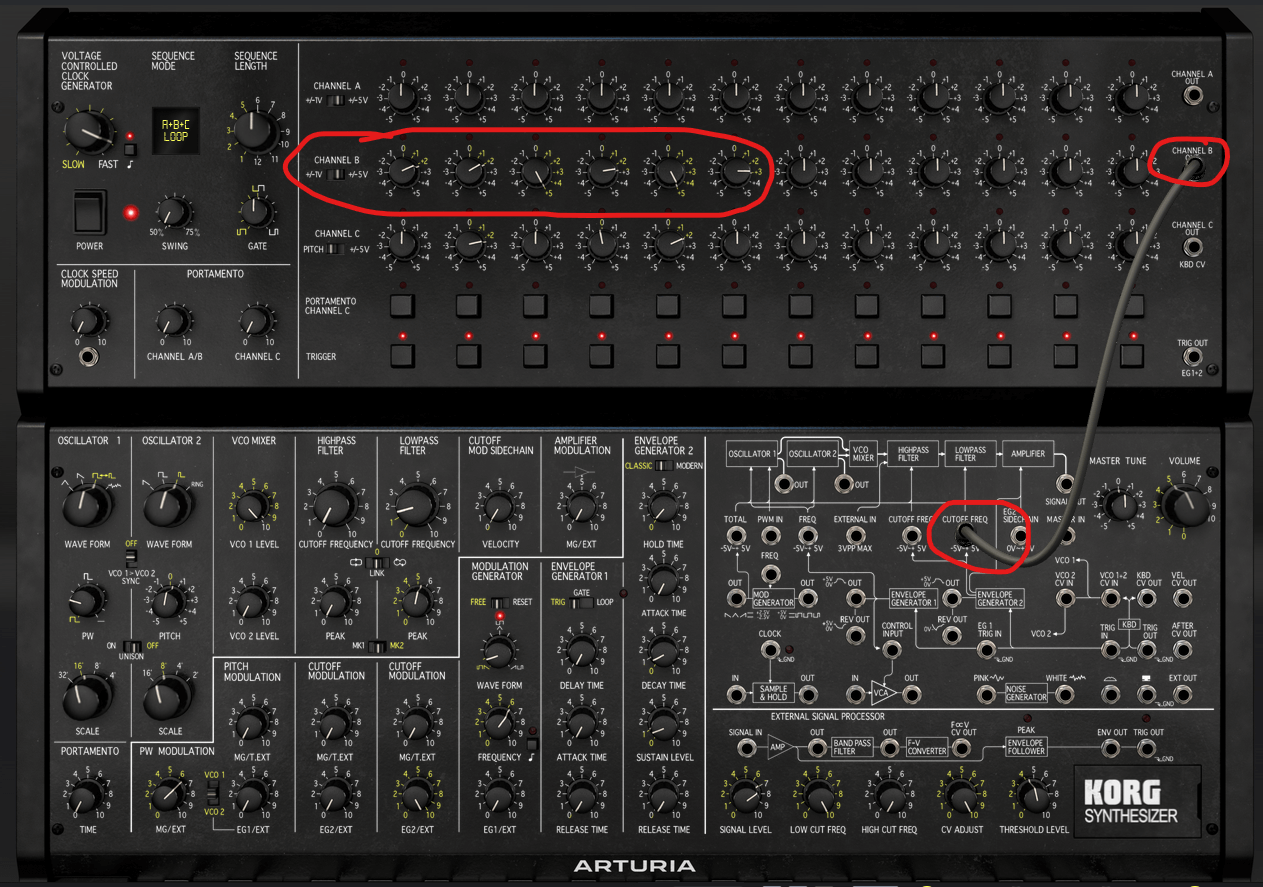The height and width of the screenshot is (887, 1263).
Task: Click the Oscillator 1 Wave Form knob
Action: [85, 505]
